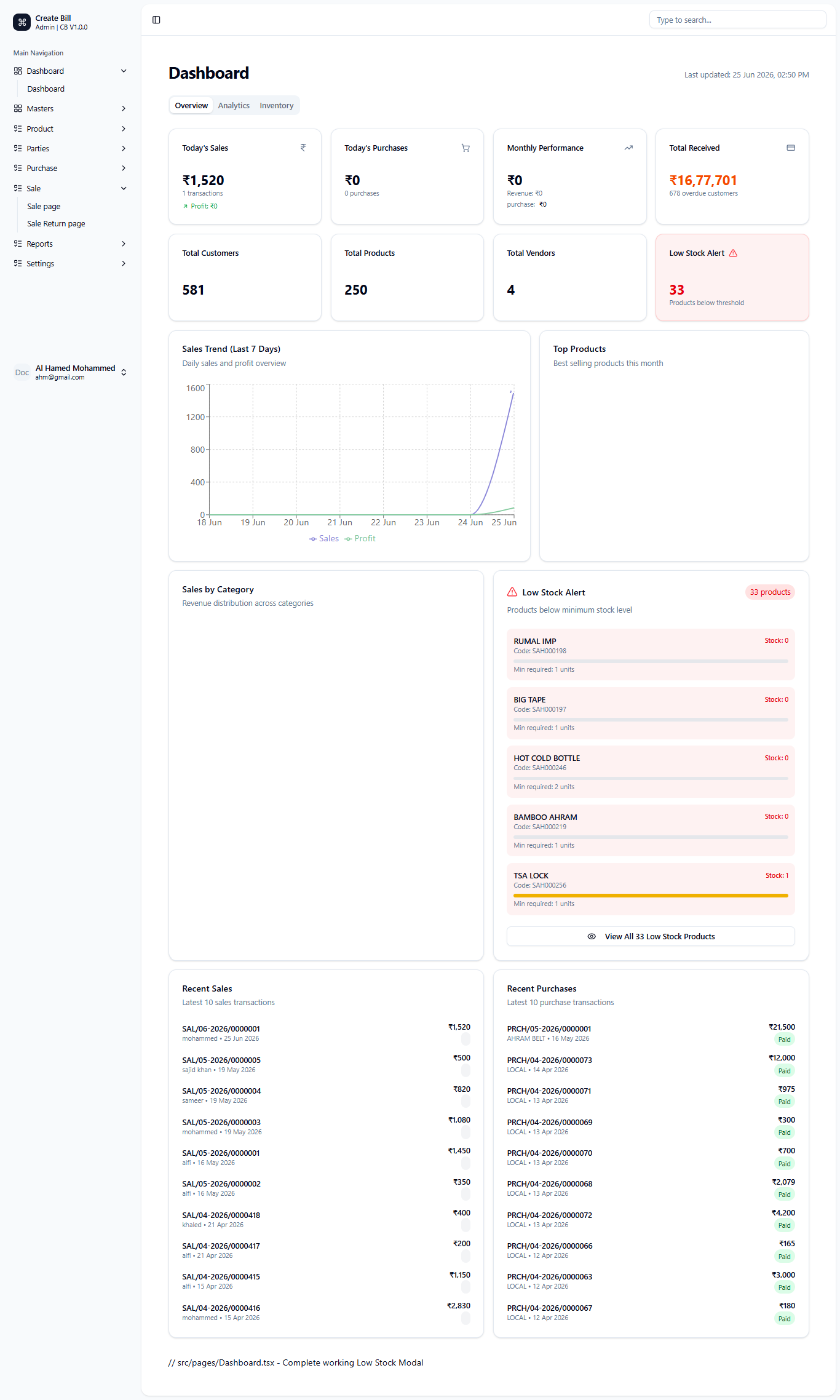Click the Purchase list icon
This screenshot has height=1400, width=840.
pyautogui.click(x=18, y=168)
